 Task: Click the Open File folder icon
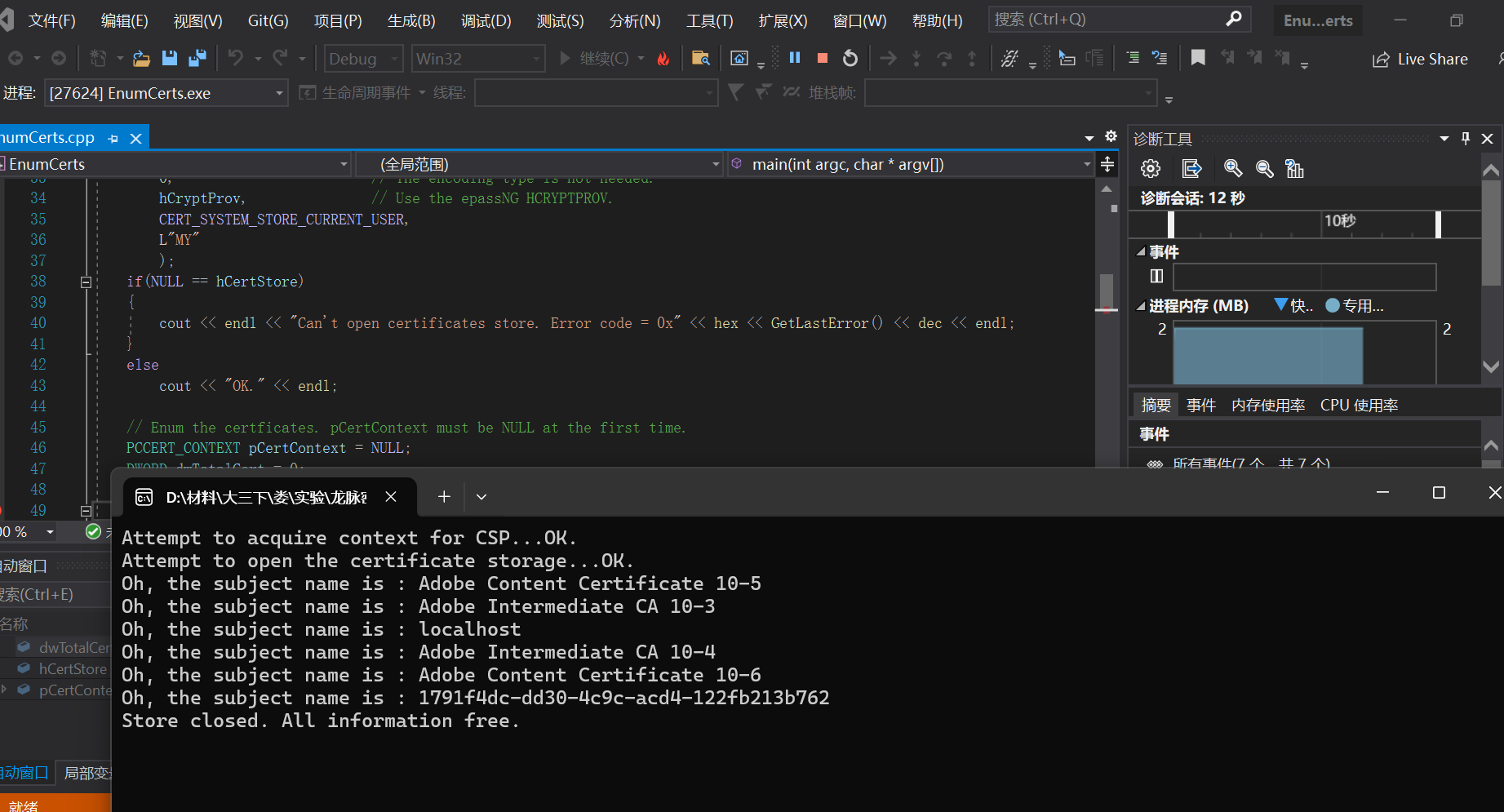(x=141, y=58)
